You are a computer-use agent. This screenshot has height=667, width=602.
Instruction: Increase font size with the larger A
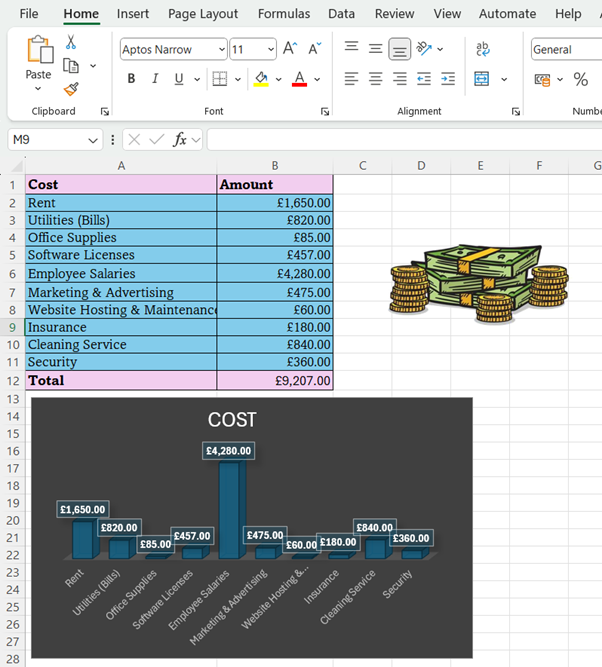[x=290, y=49]
